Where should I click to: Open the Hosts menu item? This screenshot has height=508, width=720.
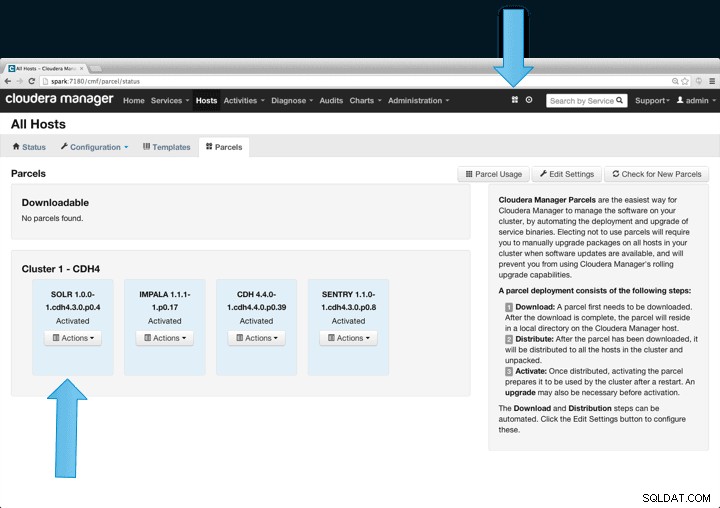pos(206,101)
